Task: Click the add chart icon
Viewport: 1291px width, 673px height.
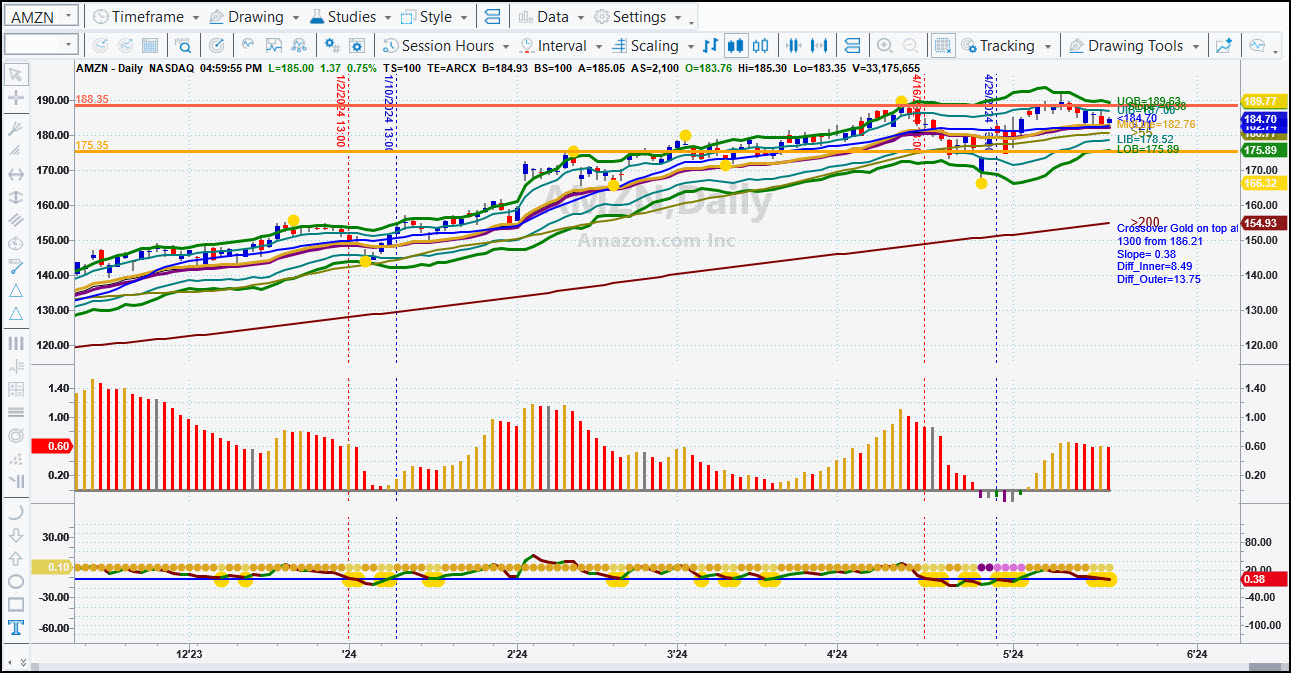Action: [1223, 45]
